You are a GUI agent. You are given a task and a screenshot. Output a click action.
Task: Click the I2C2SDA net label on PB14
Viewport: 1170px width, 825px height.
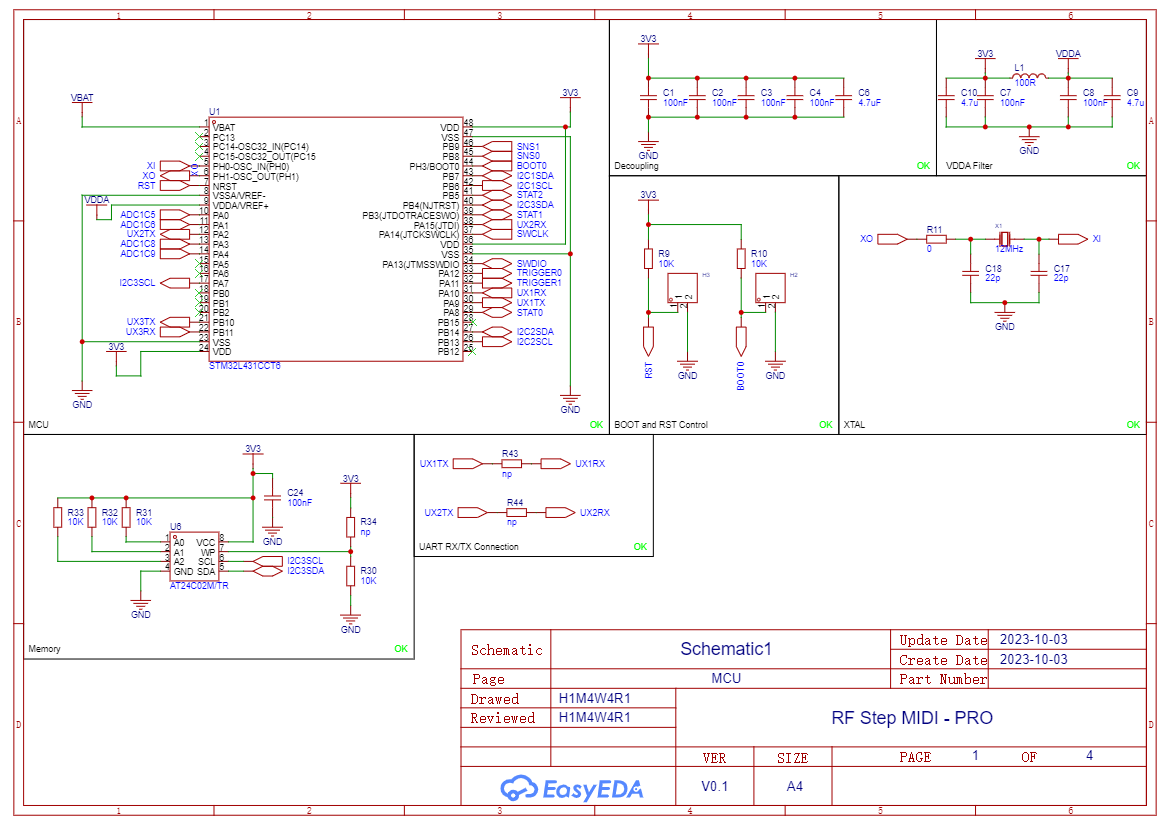coord(535,332)
